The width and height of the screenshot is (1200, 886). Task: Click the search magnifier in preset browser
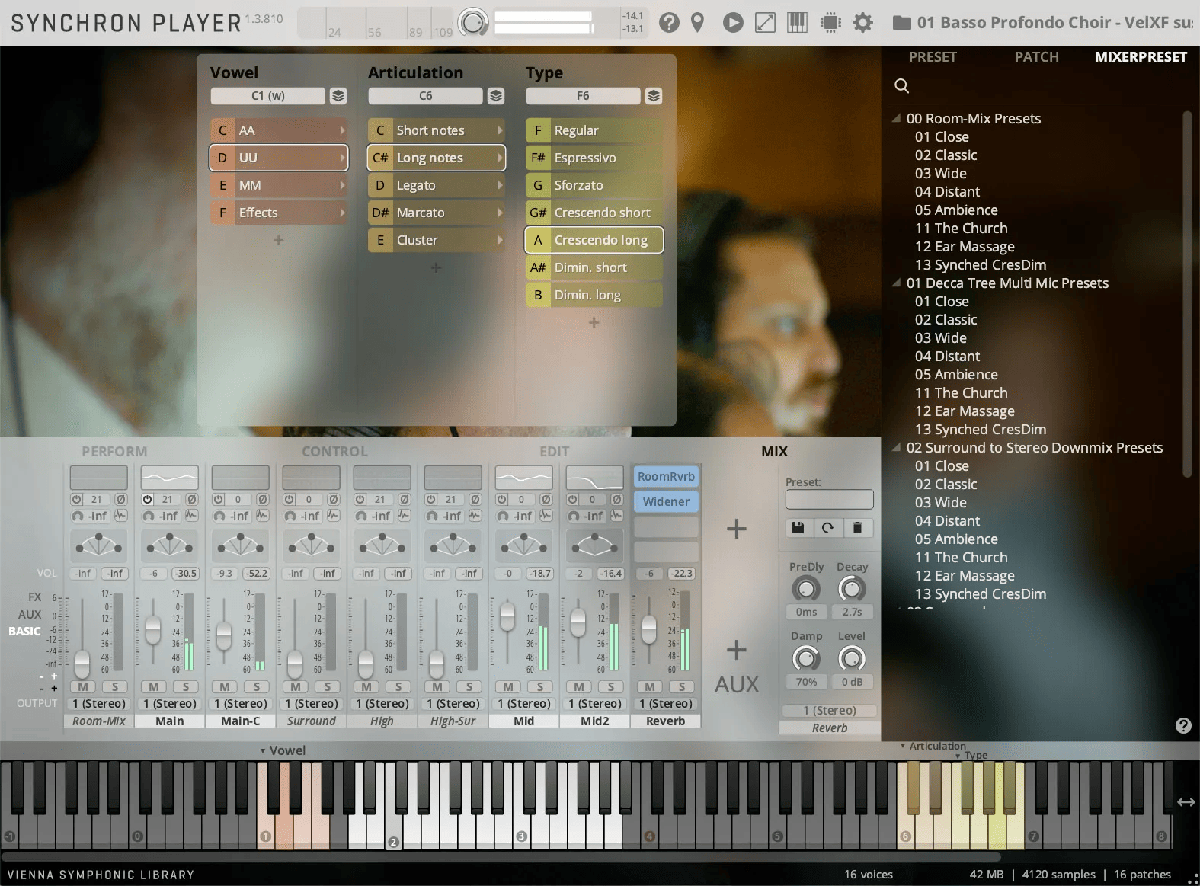[902, 87]
